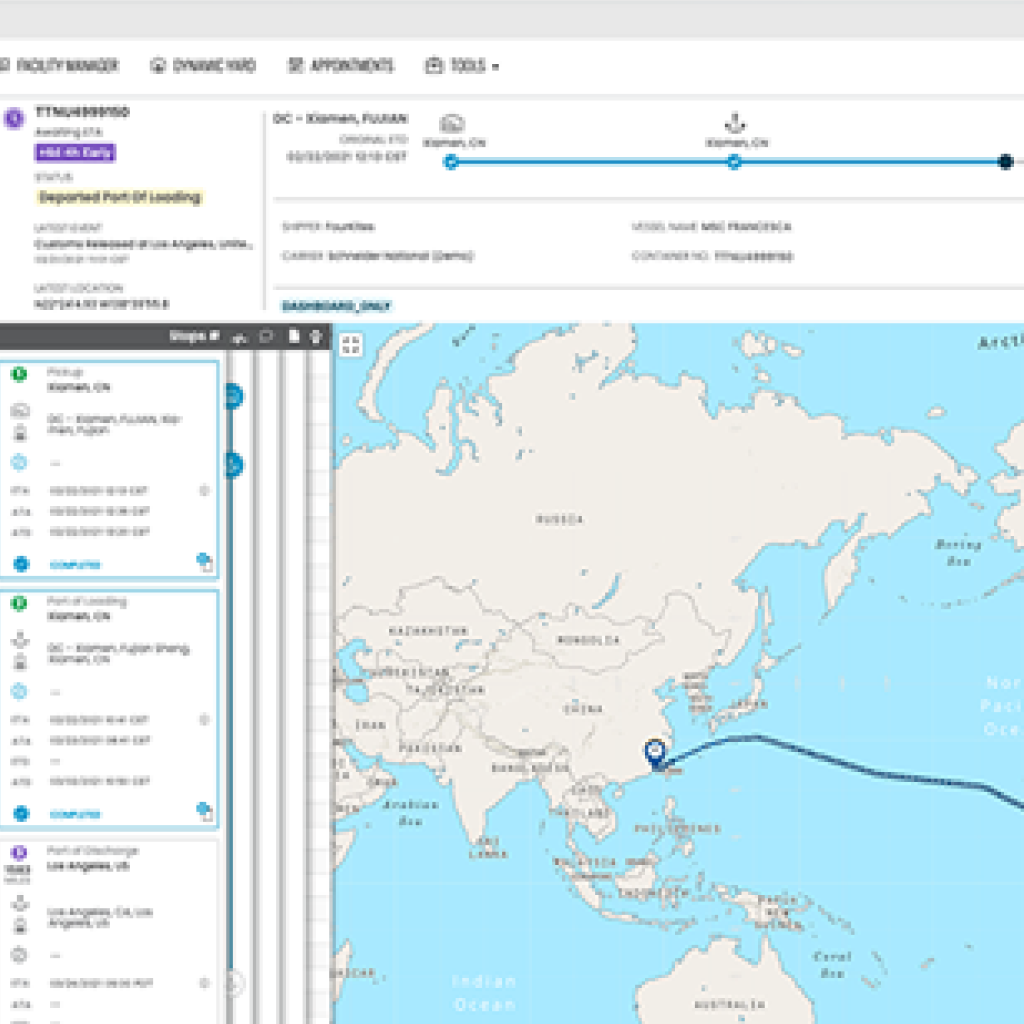Click the blue COMPLETED check toggle for Pickup
The image size is (1024, 1024).
point(21,562)
